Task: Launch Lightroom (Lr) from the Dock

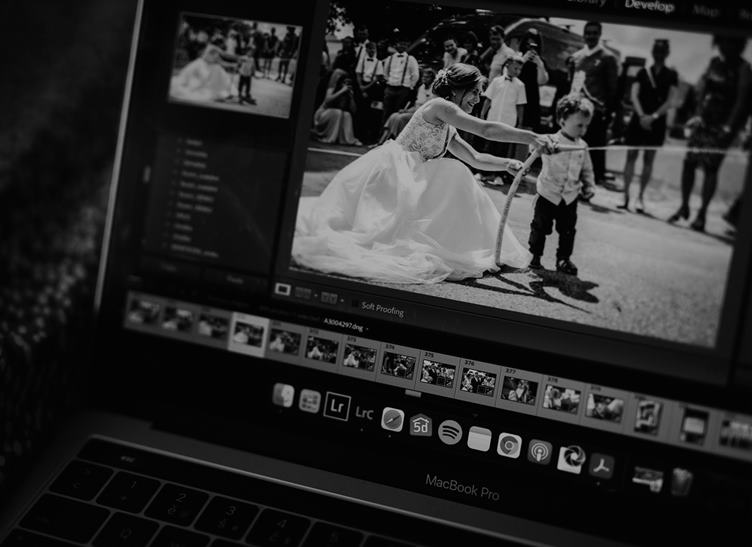Action: pos(337,407)
